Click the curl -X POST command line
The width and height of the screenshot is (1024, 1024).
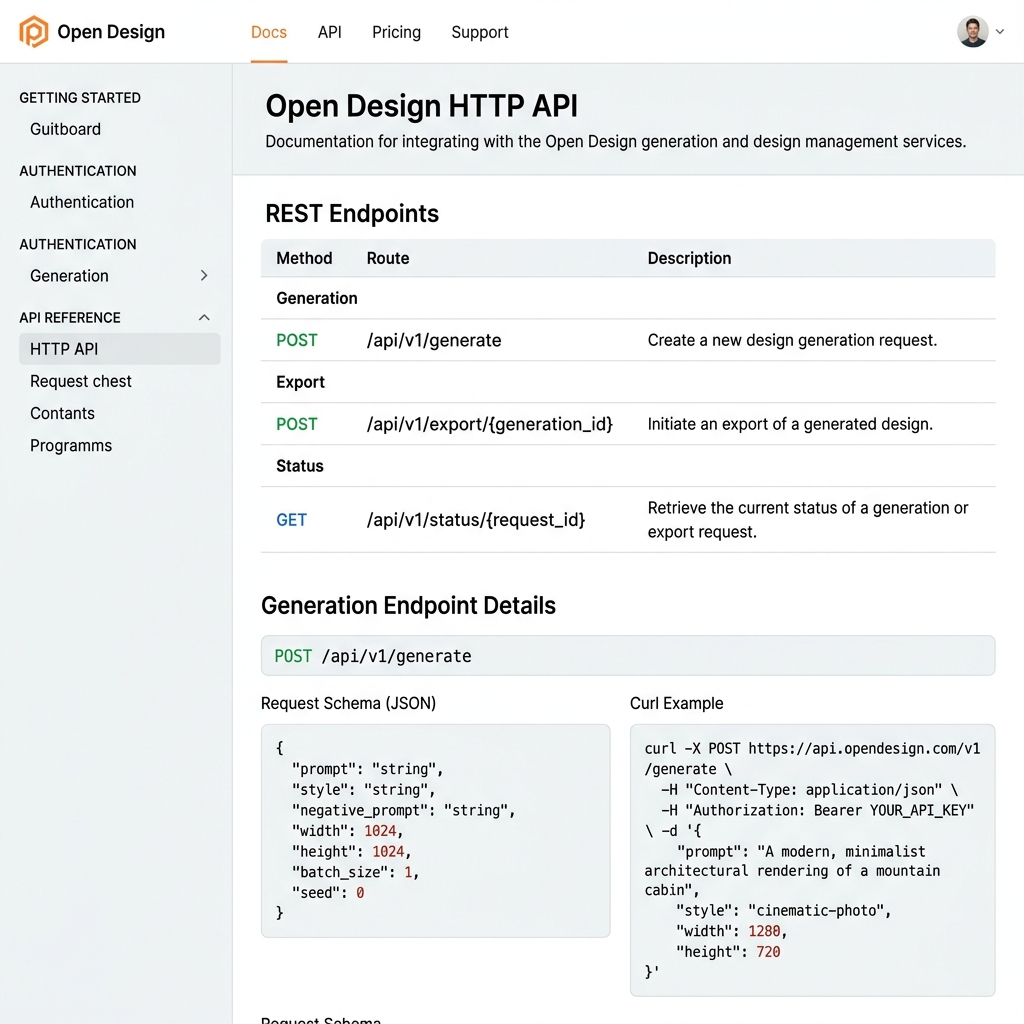(x=812, y=758)
